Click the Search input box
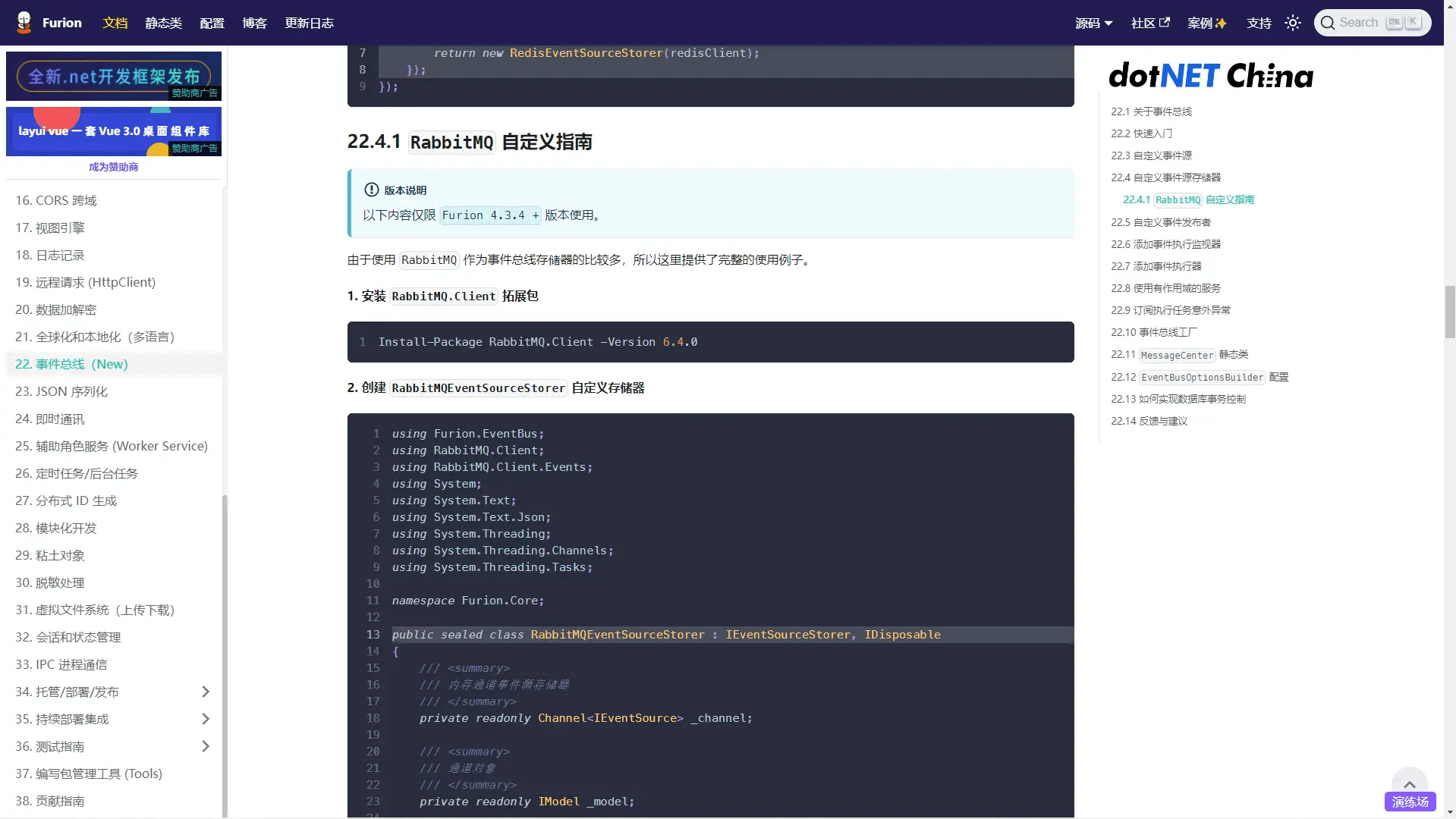This screenshot has height=819, width=1456. 1373,23
